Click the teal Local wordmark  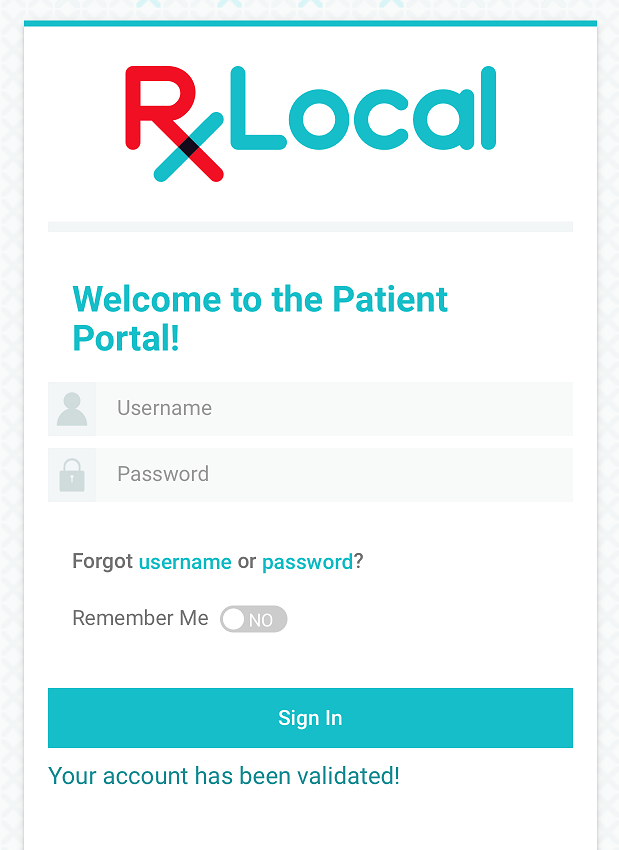(363, 108)
